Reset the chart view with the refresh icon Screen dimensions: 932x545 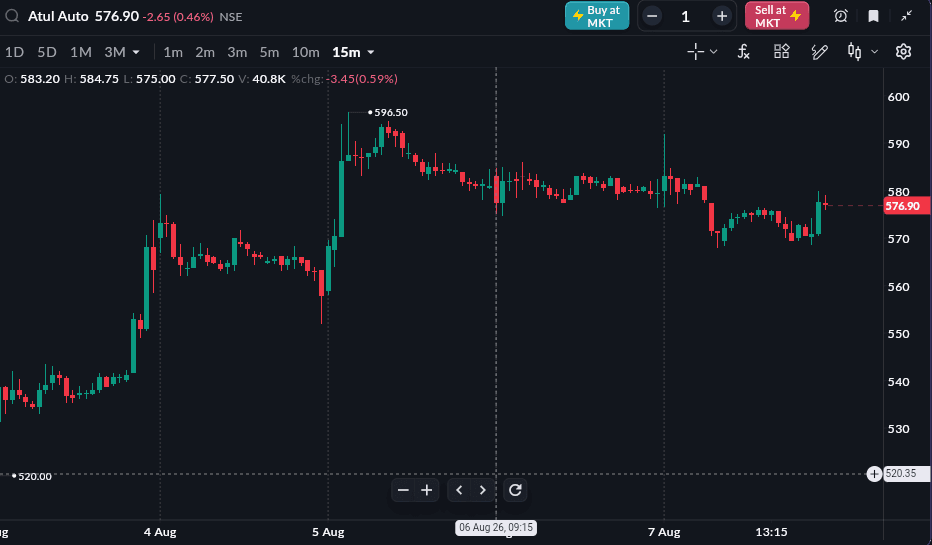tap(515, 490)
